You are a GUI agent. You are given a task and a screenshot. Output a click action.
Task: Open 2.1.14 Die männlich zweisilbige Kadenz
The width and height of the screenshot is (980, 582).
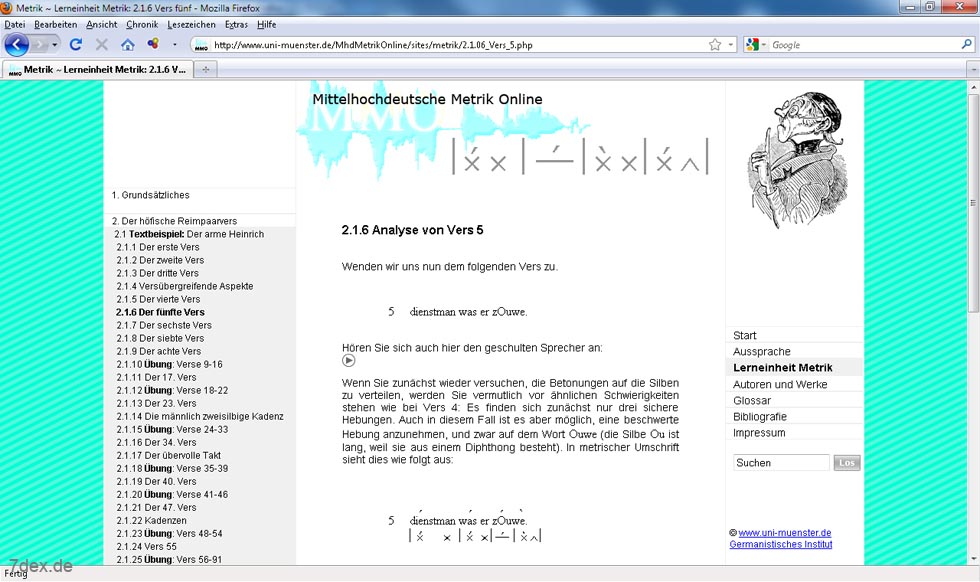click(200, 416)
